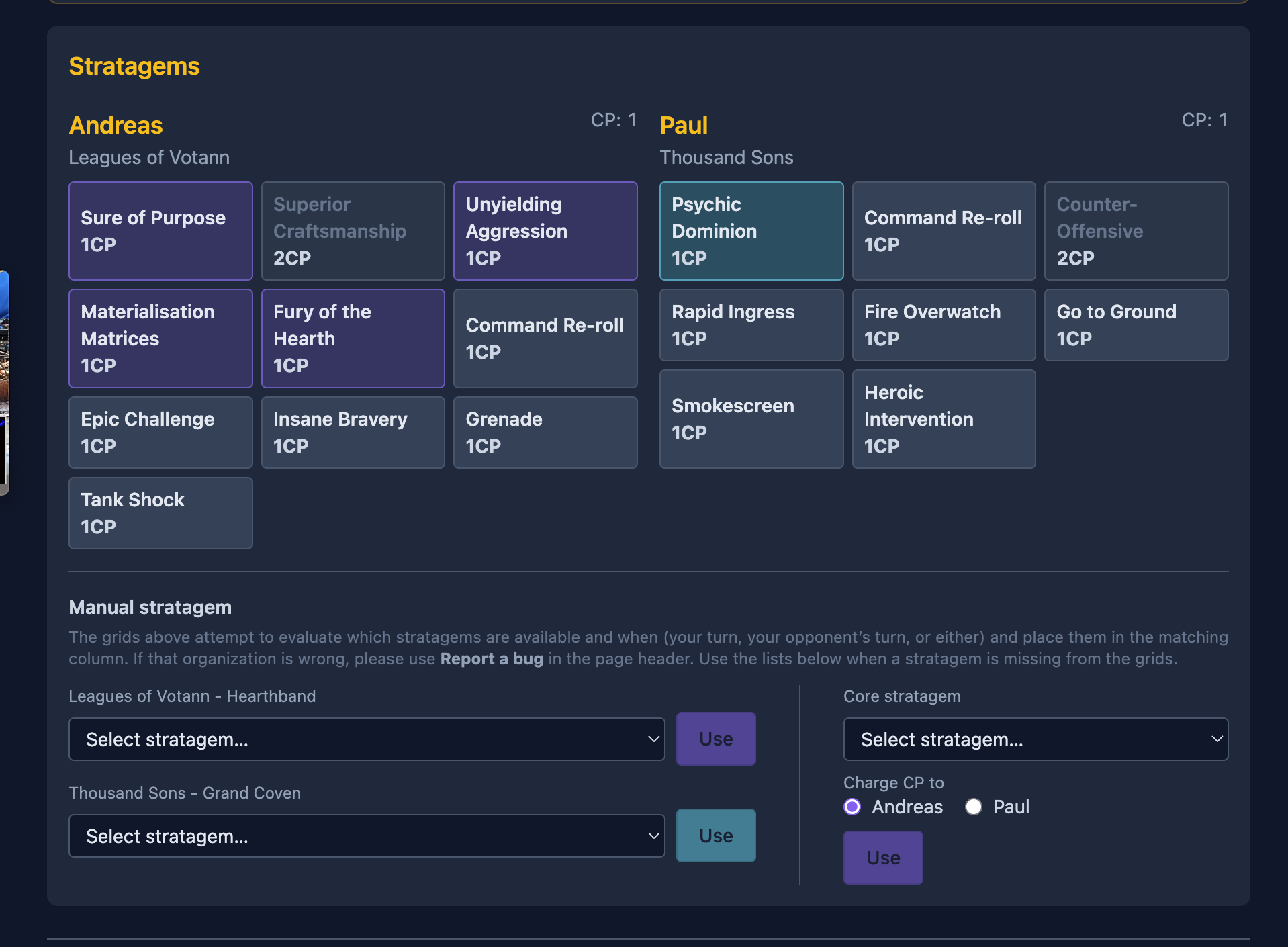Open the Thousand Sons Grand Coven stratagem dropdown
The image size is (1288, 947).
coord(367,836)
